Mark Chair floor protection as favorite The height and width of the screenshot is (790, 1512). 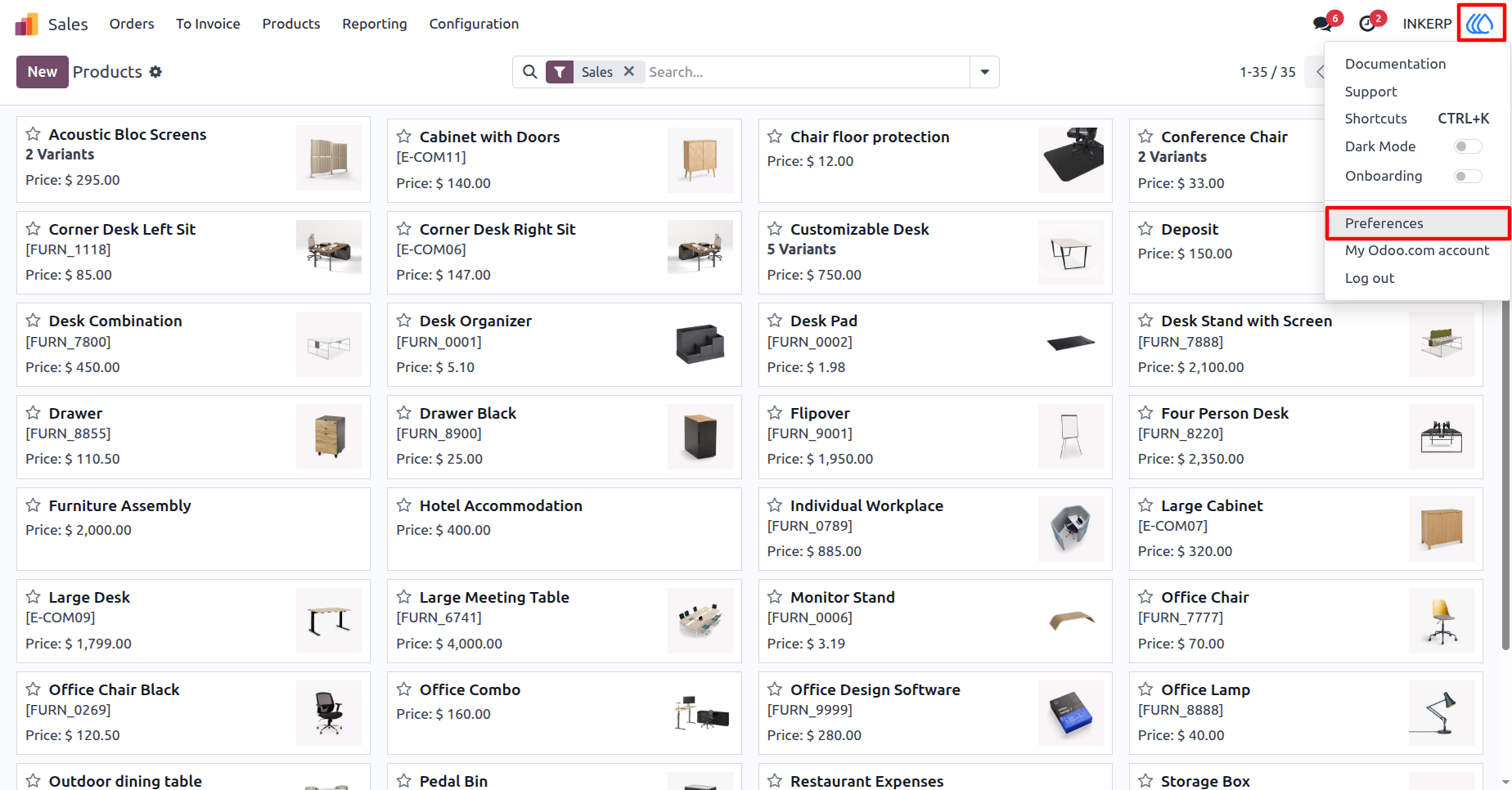pyautogui.click(x=775, y=137)
